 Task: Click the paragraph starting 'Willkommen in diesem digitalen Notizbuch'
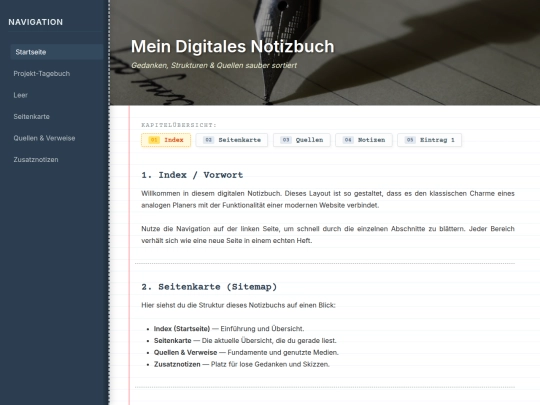[x=328, y=199]
